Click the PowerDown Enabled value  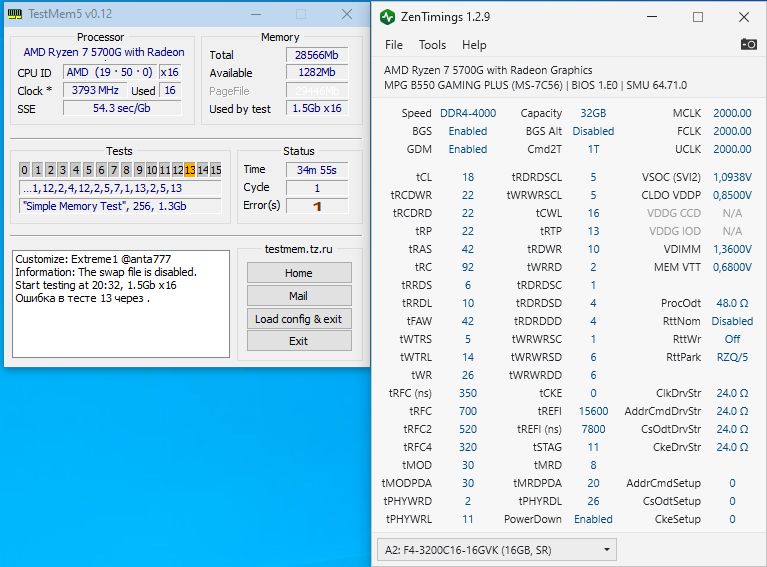pyautogui.click(x=593, y=519)
